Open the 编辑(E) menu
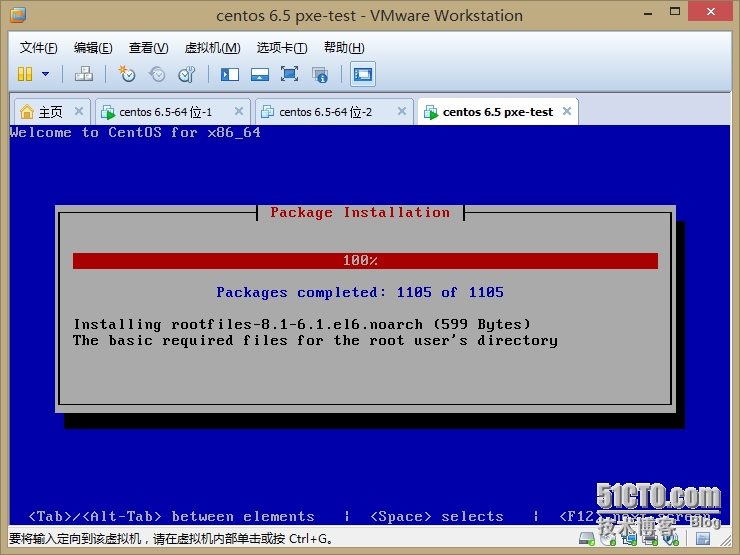This screenshot has height=555, width=740. tap(93, 48)
